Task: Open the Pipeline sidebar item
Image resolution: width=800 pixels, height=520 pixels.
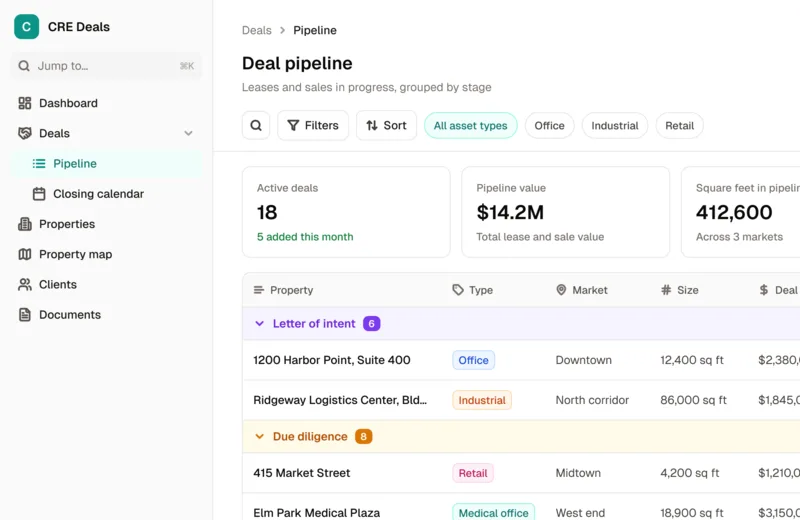Action: [106, 163]
